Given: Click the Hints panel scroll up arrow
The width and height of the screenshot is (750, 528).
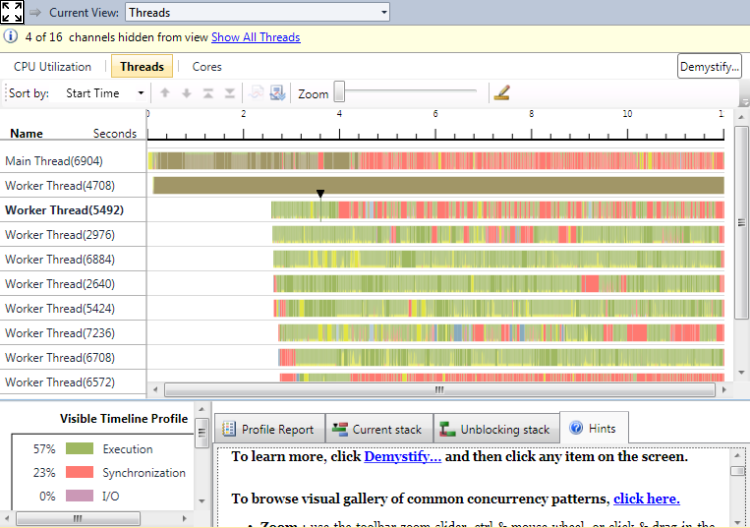Looking at the screenshot, I should (737, 455).
